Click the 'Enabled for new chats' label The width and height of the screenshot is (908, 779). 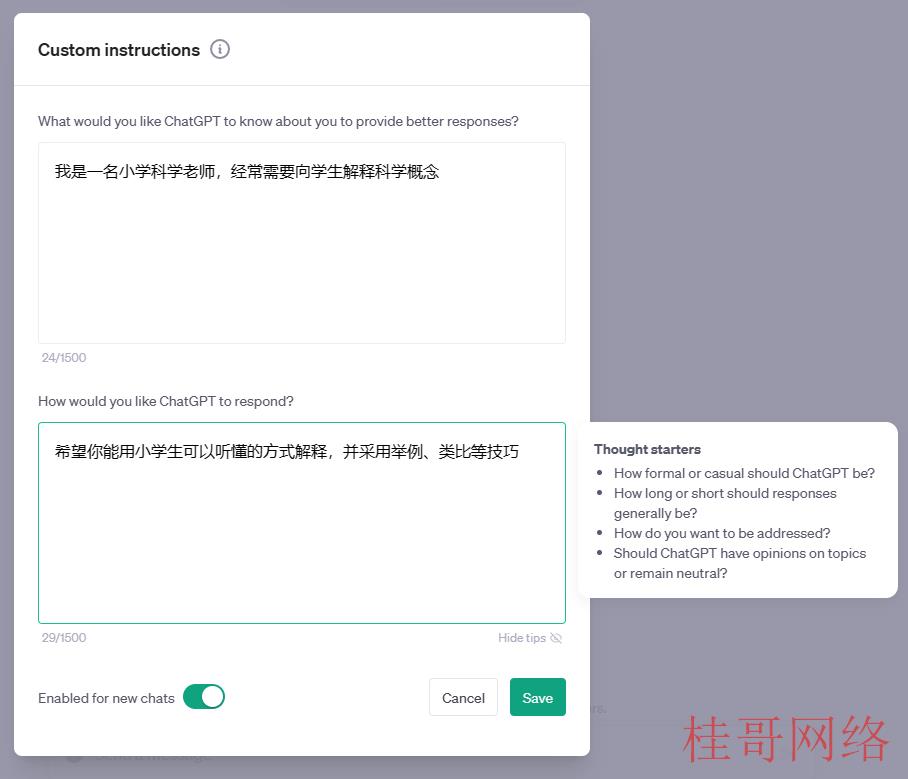pyautogui.click(x=106, y=698)
